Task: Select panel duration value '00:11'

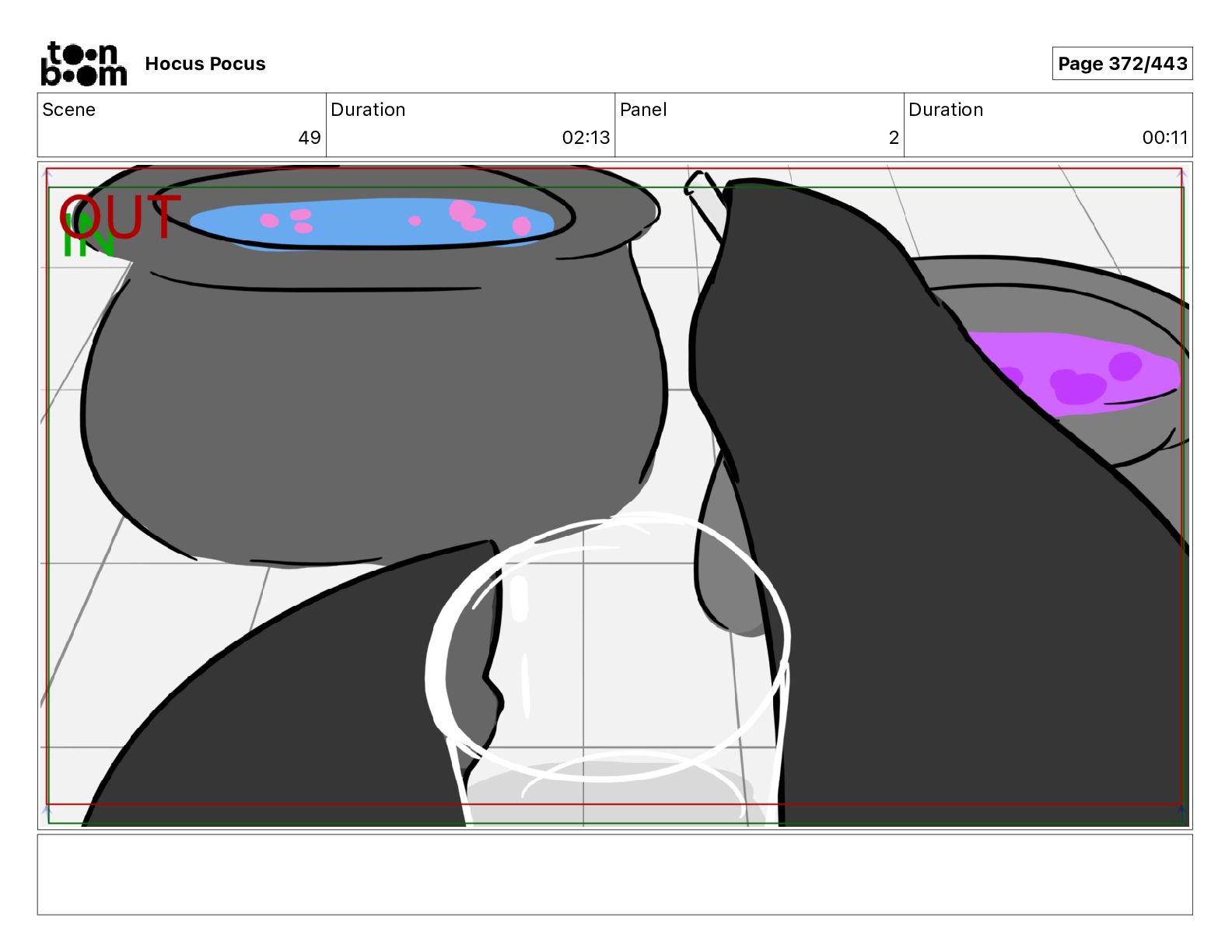Action: (x=1164, y=138)
